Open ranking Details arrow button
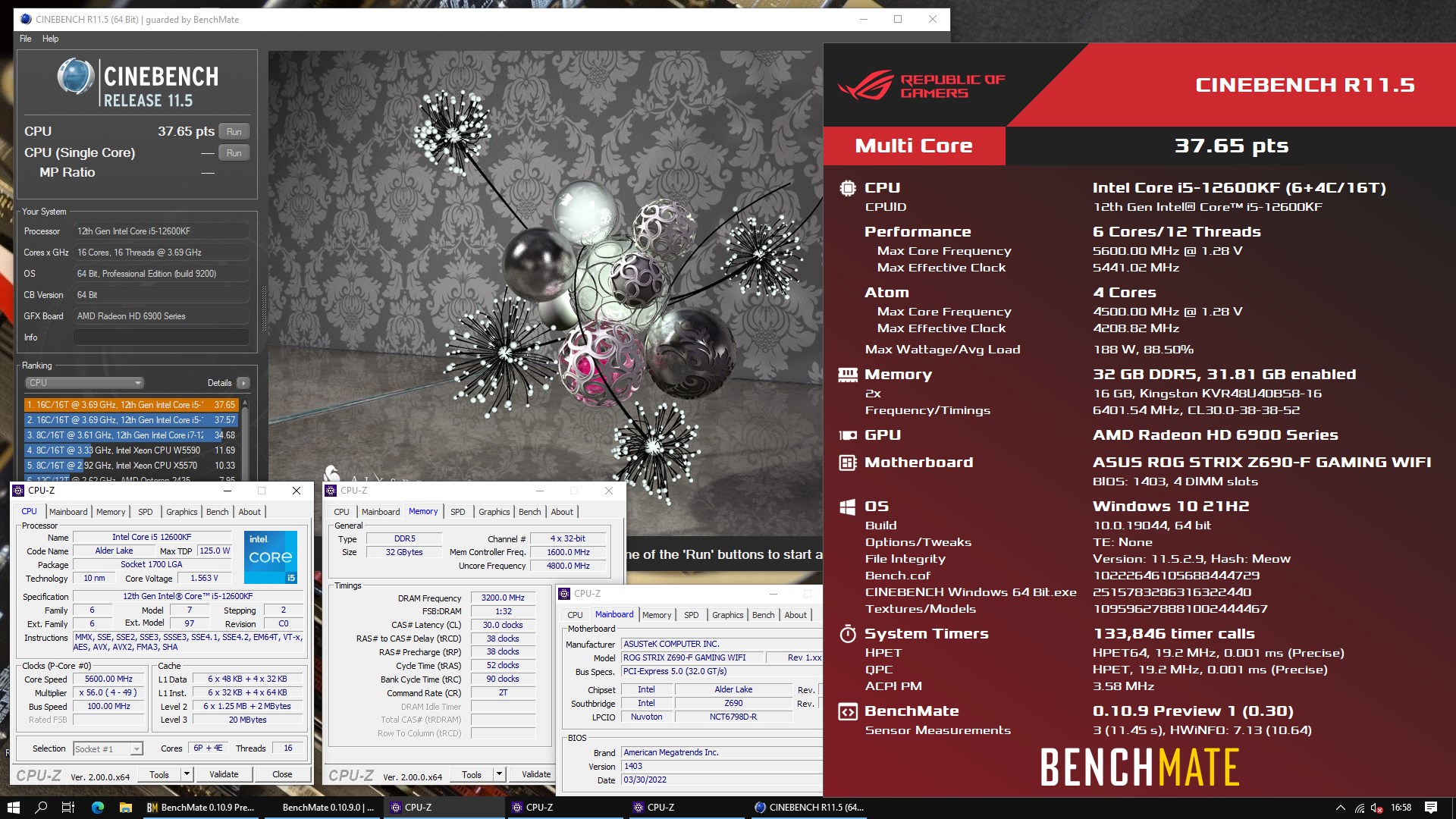1456x819 pixels. 243,383
